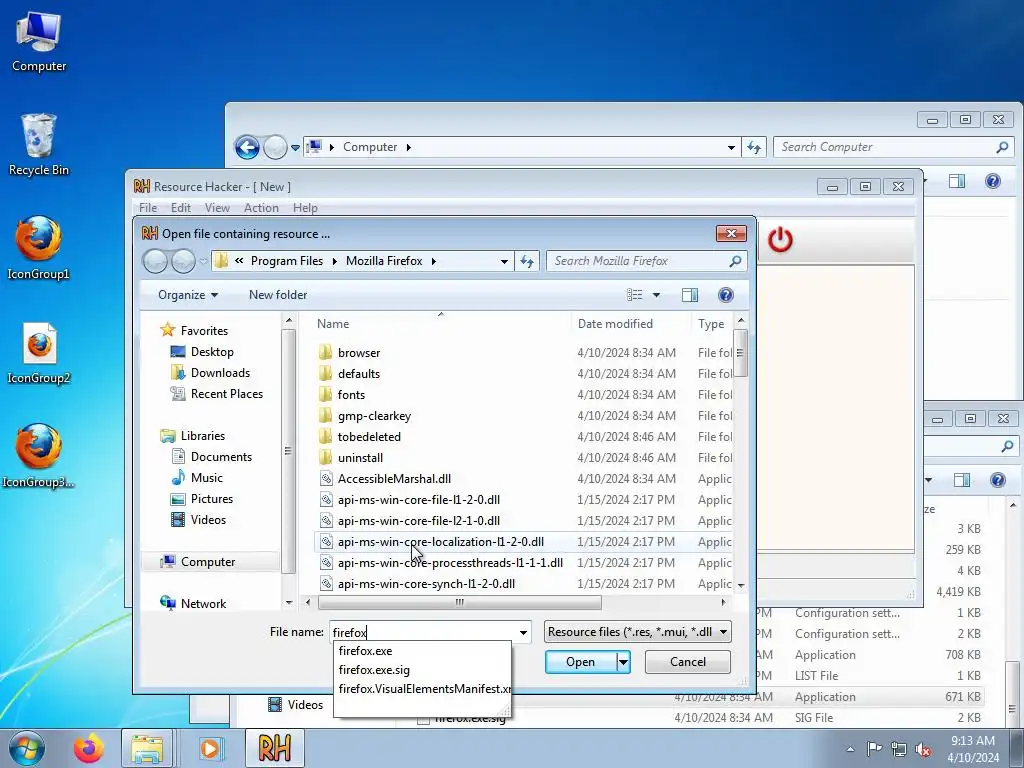
Task: Select Downloads under Favorites
Action: click(x=220, y=373)
